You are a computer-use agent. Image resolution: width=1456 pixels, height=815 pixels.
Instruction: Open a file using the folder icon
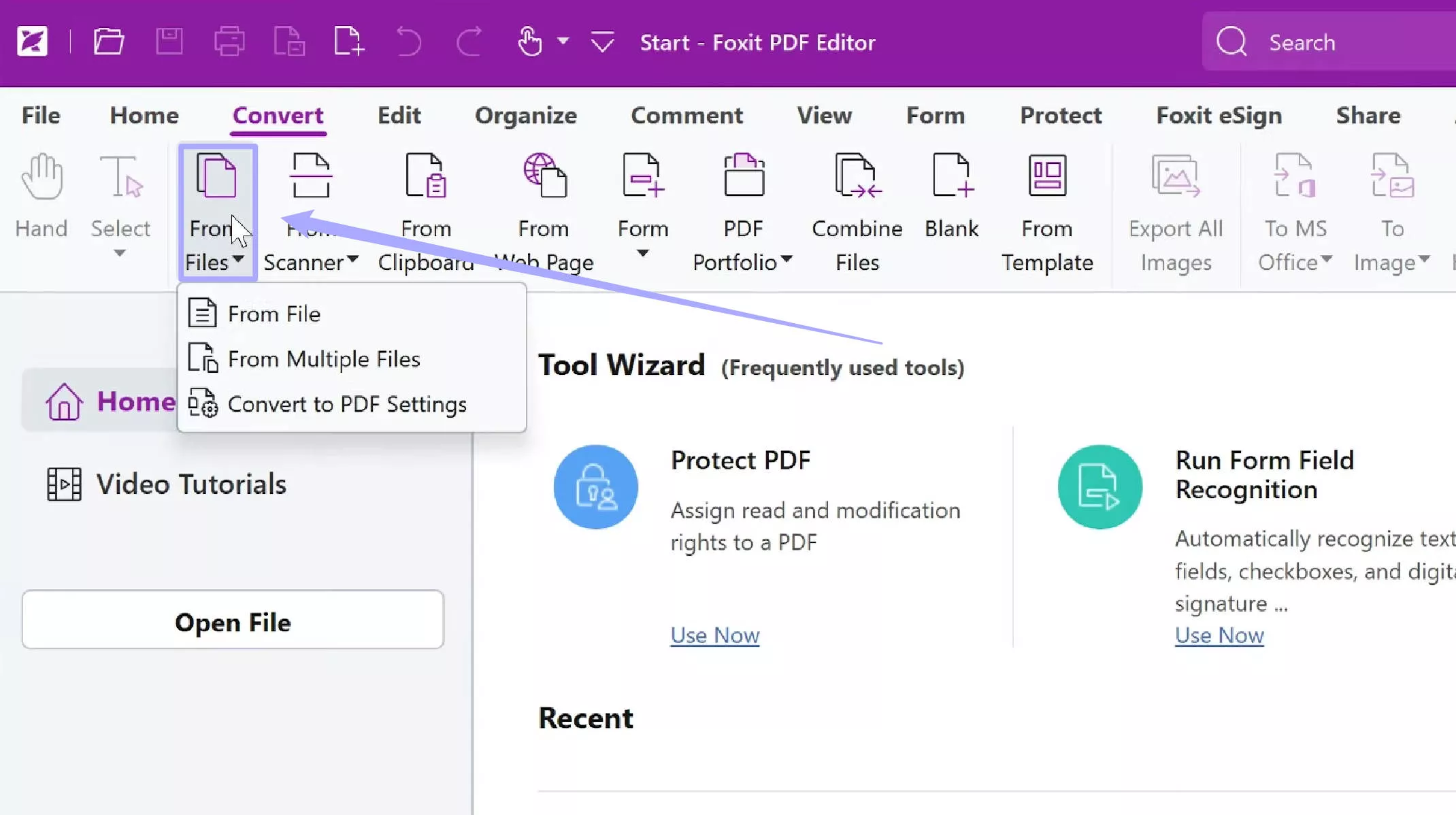pos(109,41)
